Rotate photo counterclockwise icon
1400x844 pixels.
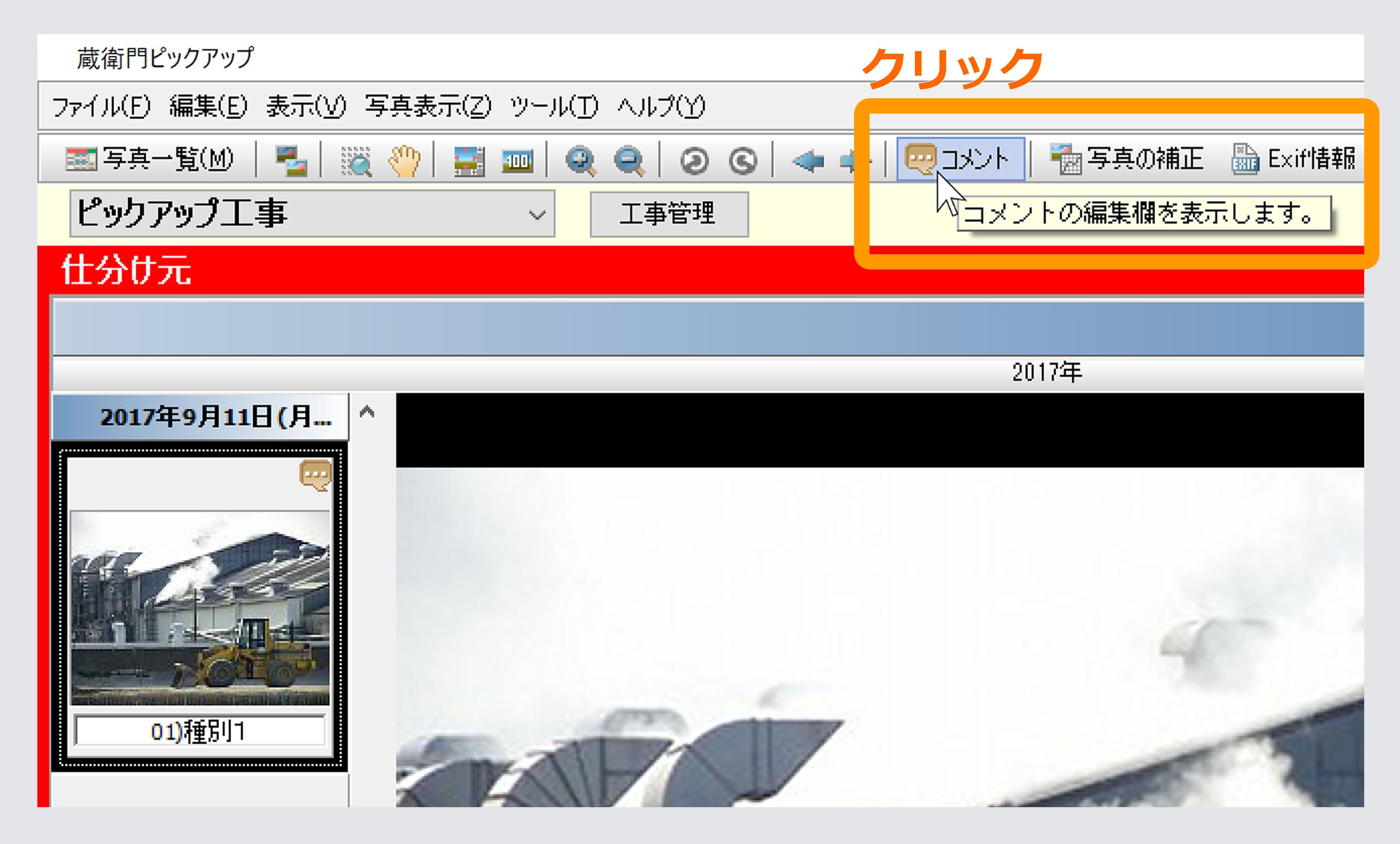click(694, 161)
